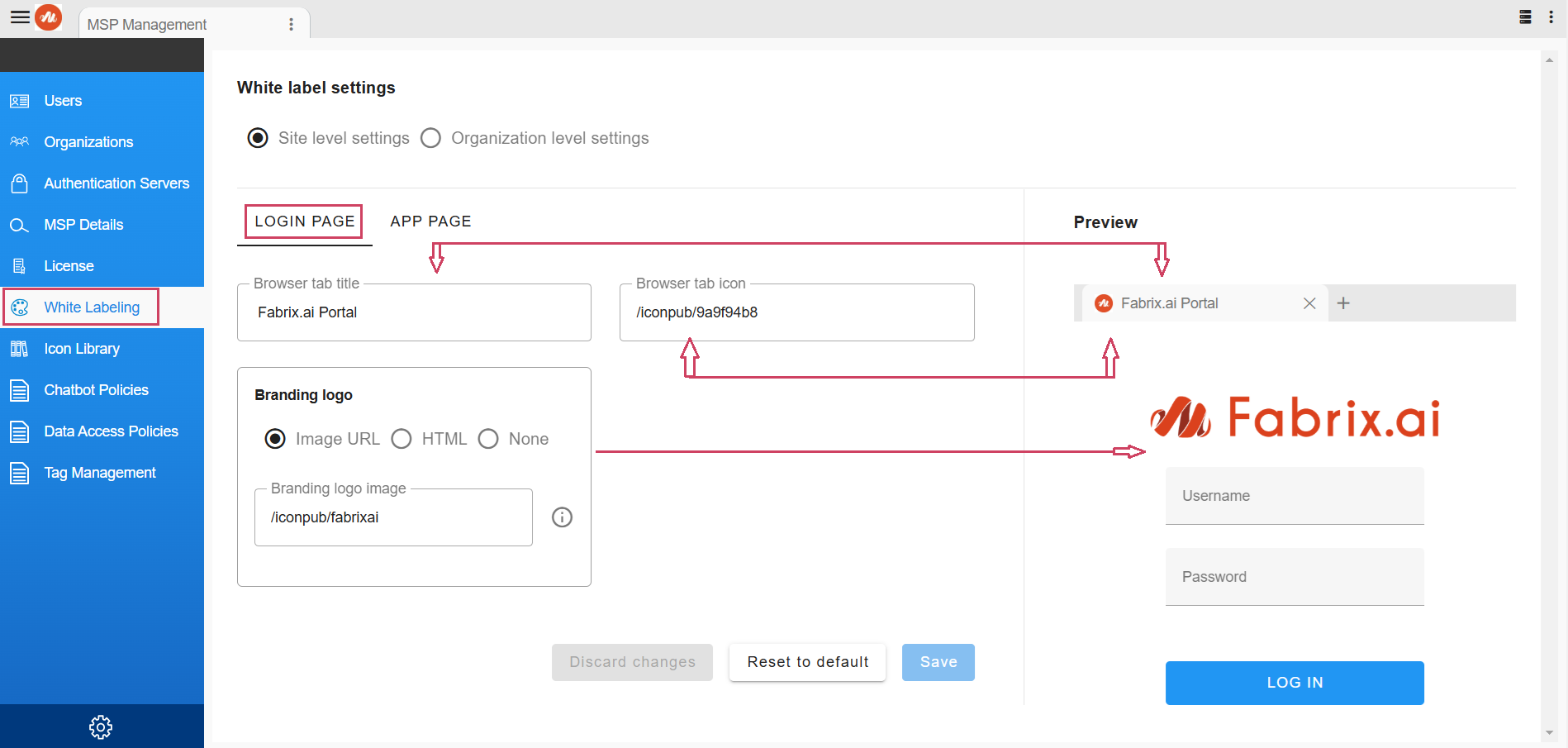This screenshot has height=748, width=1568.
Task: Select Organization level settings radio button
Action: point(430,138)
